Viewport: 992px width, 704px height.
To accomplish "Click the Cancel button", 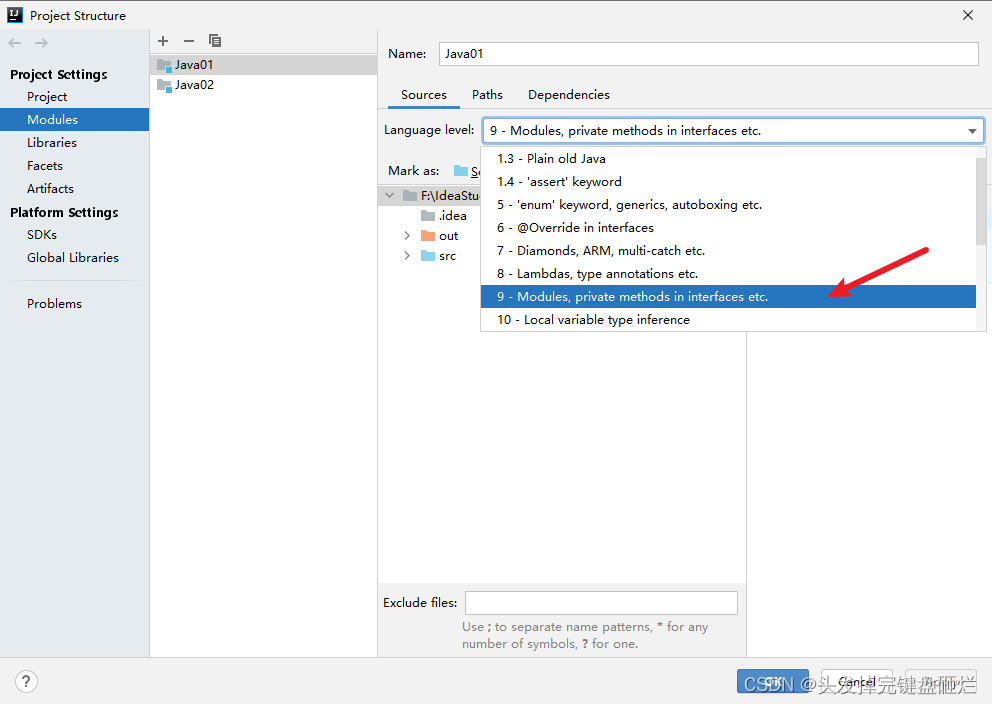I will coord(857,681).
